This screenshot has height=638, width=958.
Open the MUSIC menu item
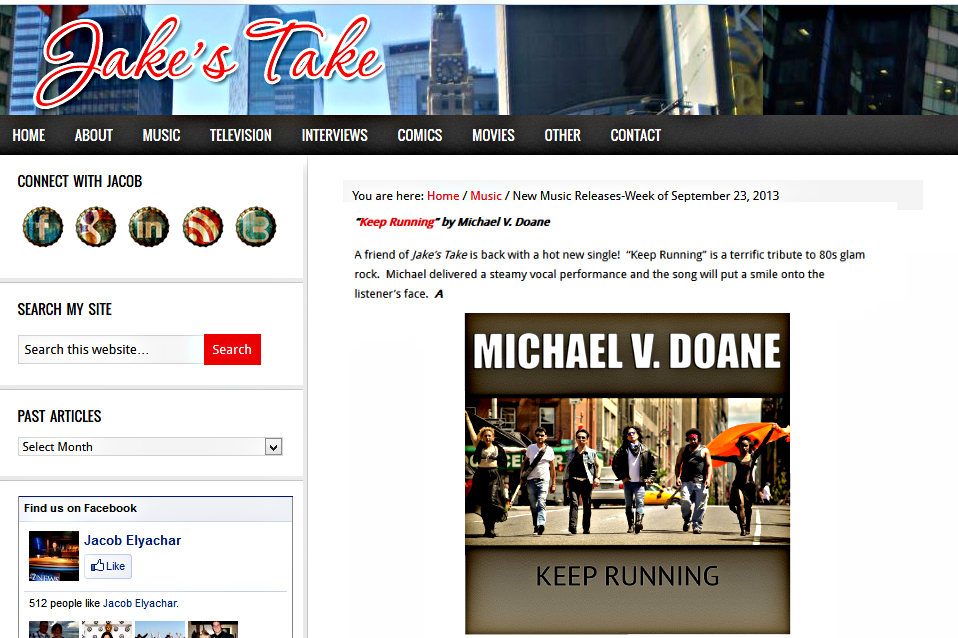(161, 135)
